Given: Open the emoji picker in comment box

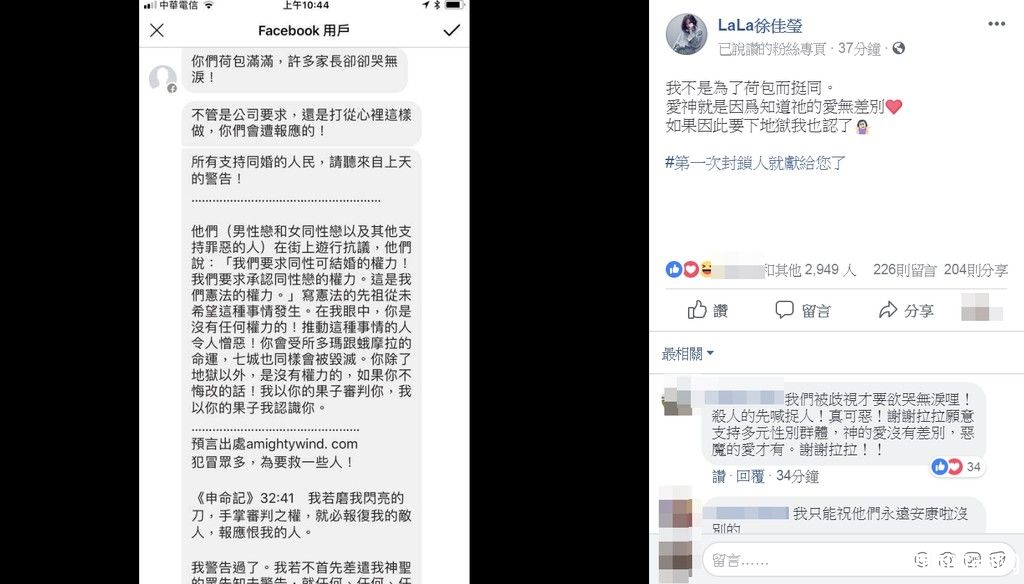Looking at the screenshot, I should tap(921, 559).
